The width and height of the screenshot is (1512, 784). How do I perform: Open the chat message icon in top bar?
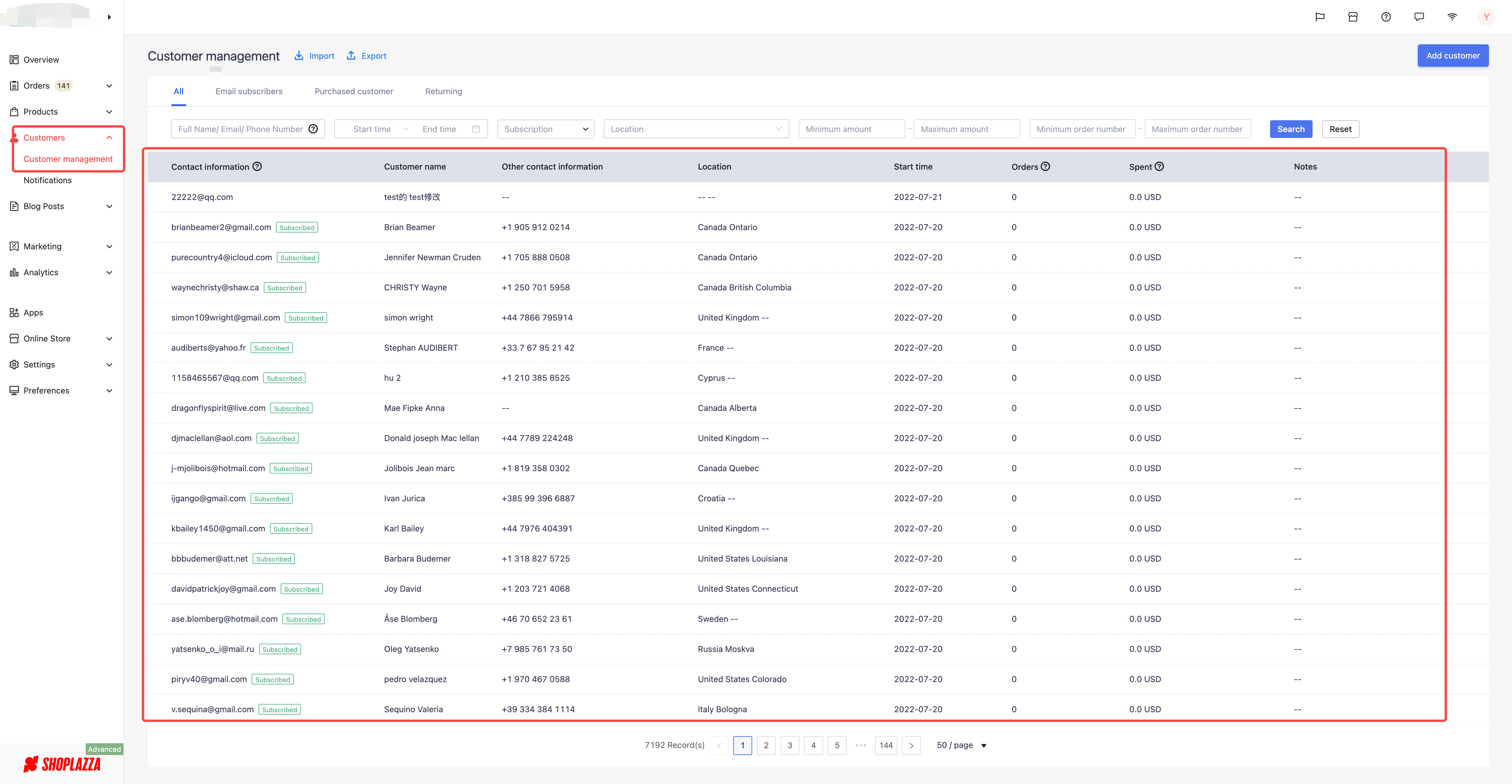[1419, 17]
